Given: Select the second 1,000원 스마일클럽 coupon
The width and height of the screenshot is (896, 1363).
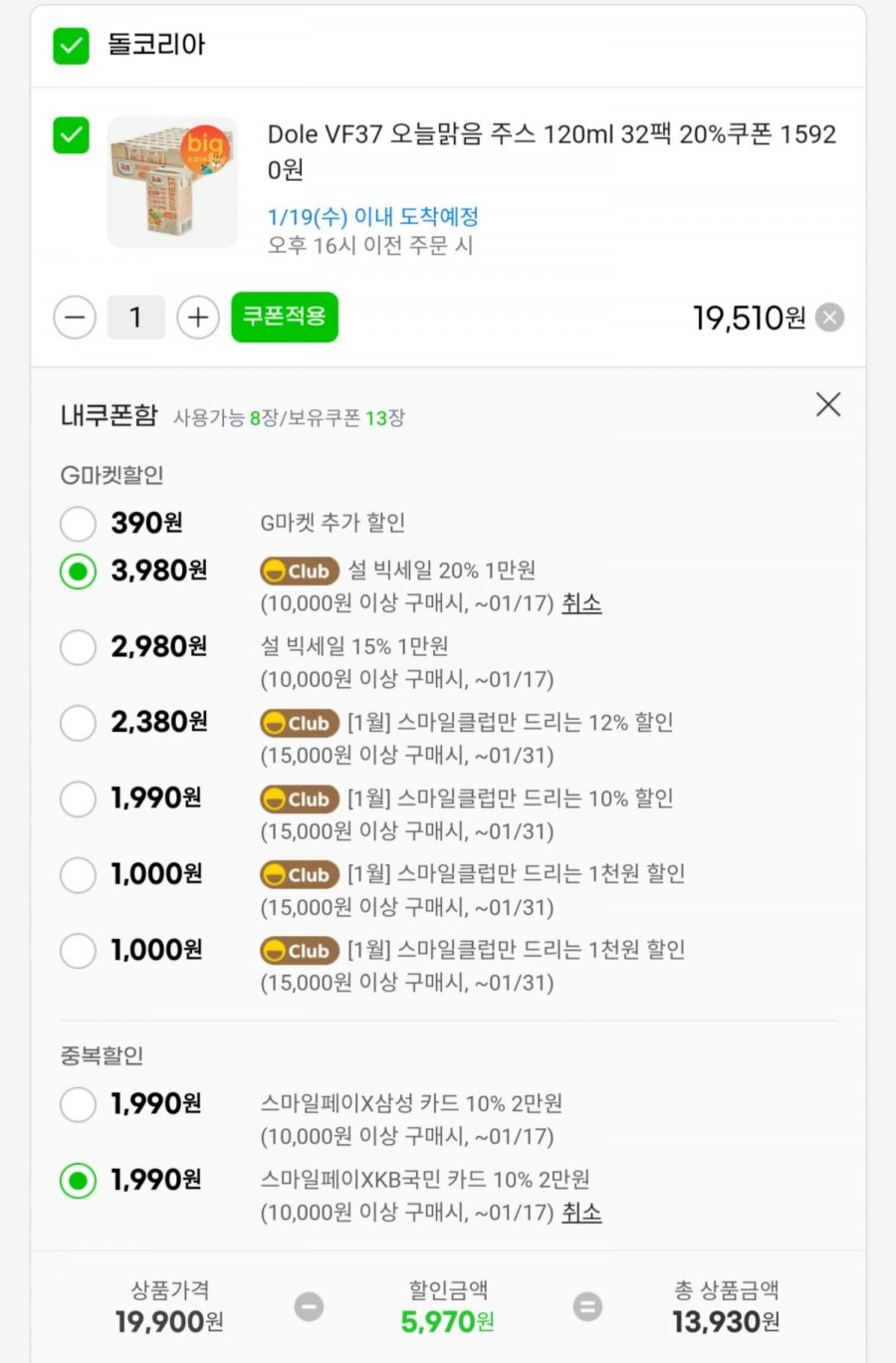Looking at the screenshot, I should pos(78,950).
